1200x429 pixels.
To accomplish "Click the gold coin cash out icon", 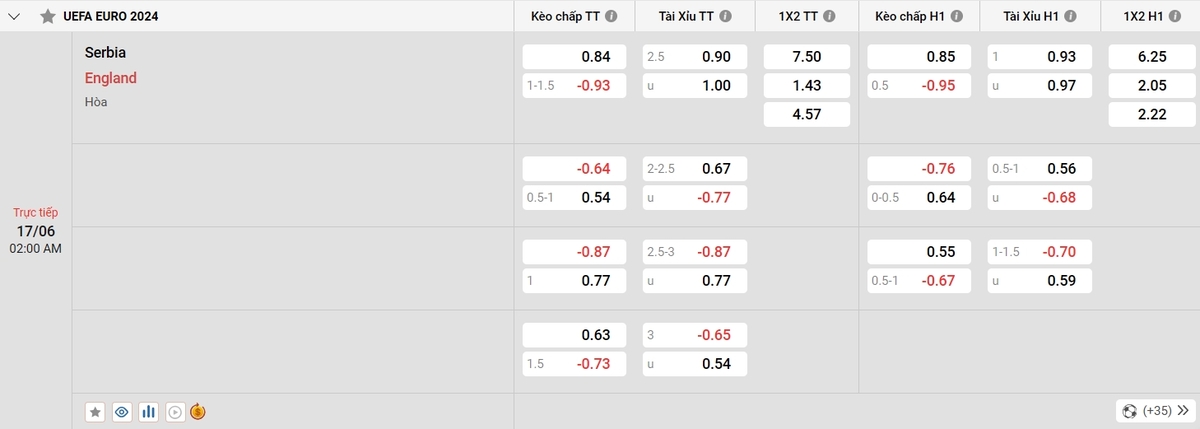I will [x=198, y=411].
